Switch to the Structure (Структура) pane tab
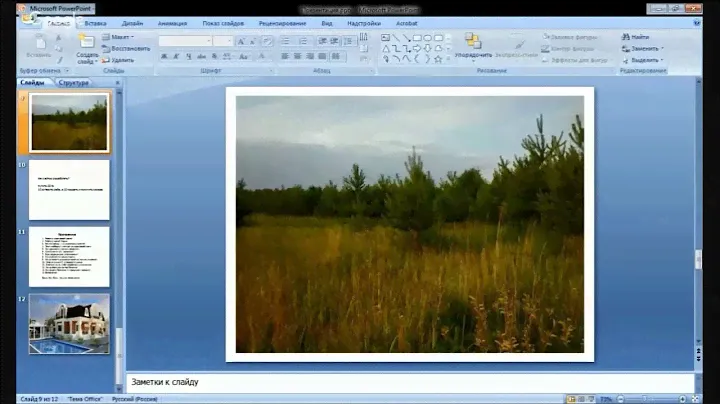The width and height of the screenshot is (720, 404). [73, 83]
